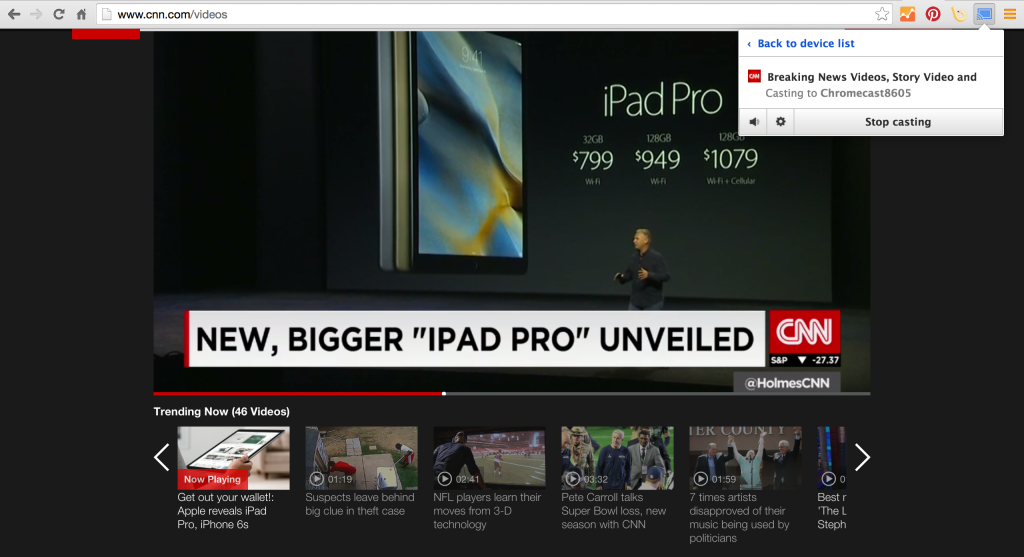This screenshot has width=1024, height=557.
Task: Click the Now Playing red label
Action: point(212,479)
